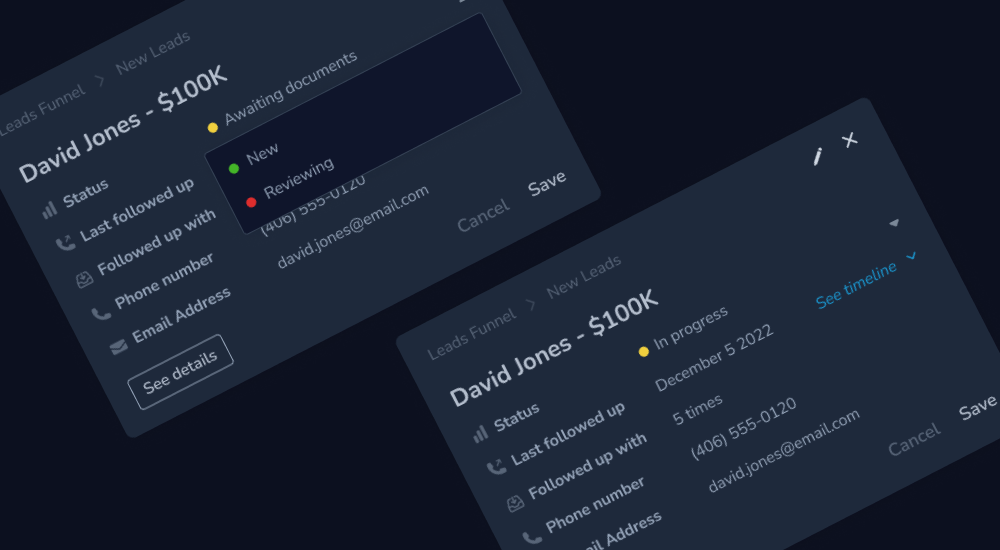Click the December 5 2022 date value
The width and height of the screenshot is (1000, 550).
pyautogui.click(x=714, y=358)
